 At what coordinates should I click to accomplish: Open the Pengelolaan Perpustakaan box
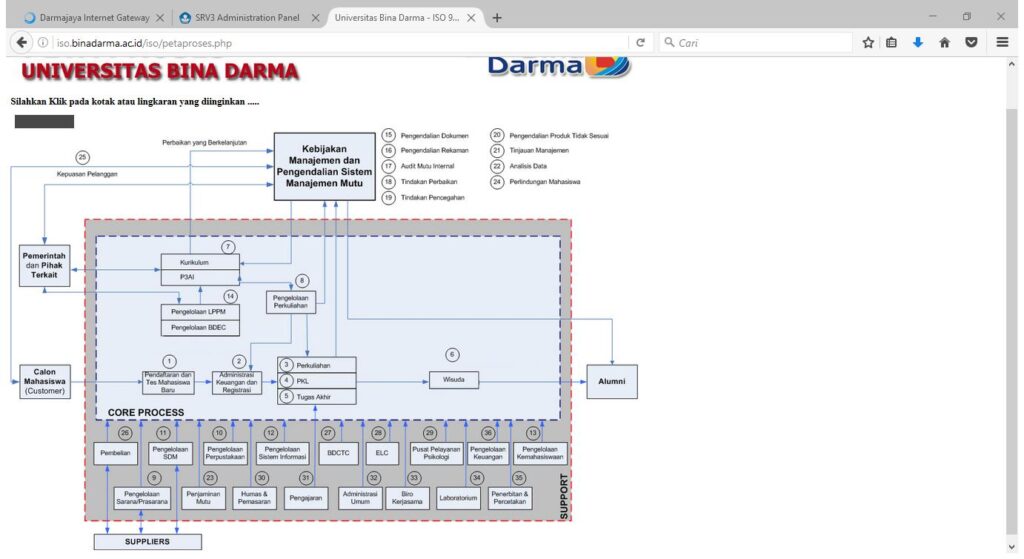(x=225, y=453)
